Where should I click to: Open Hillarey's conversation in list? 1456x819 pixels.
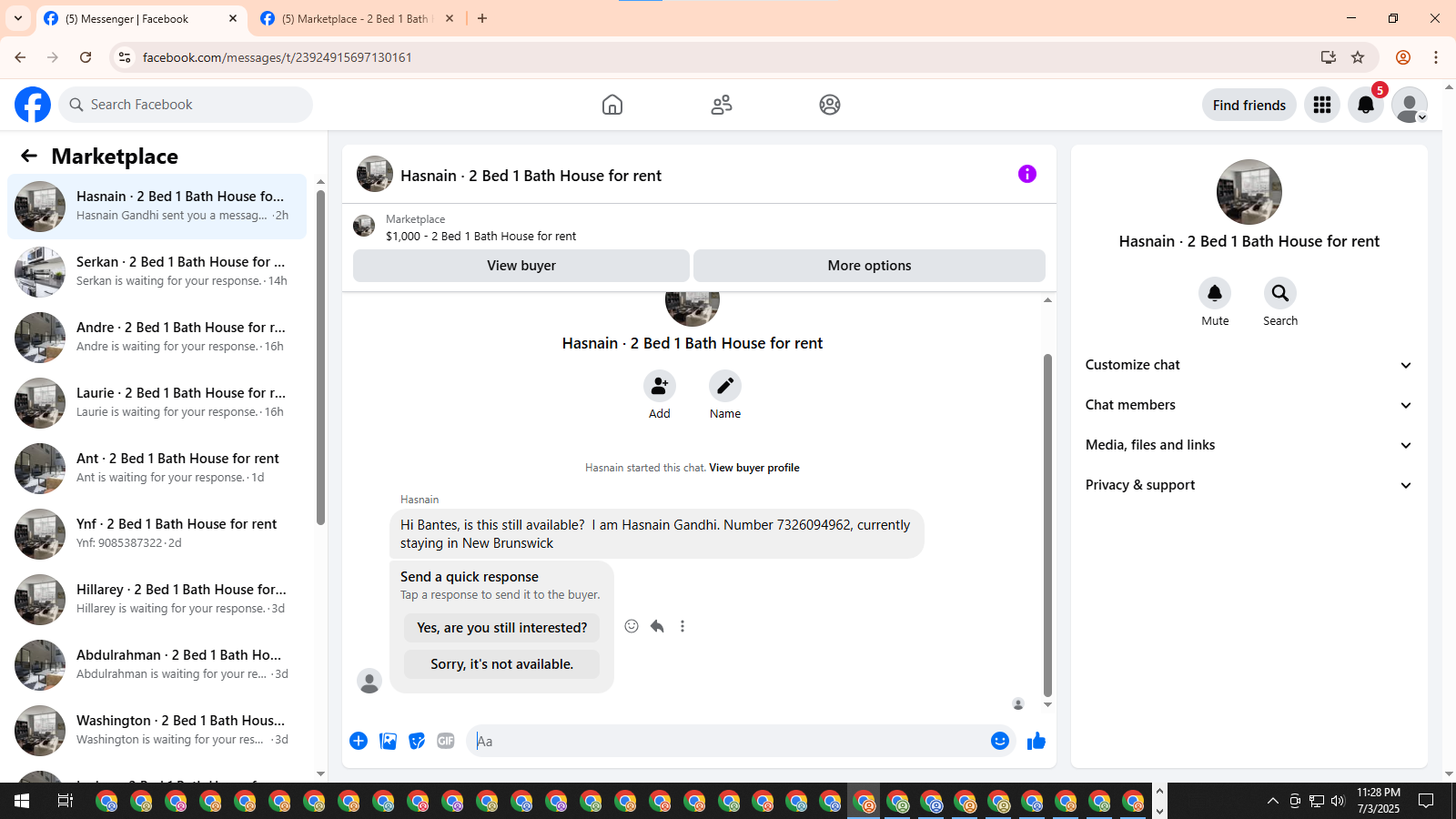coord(157,599)
